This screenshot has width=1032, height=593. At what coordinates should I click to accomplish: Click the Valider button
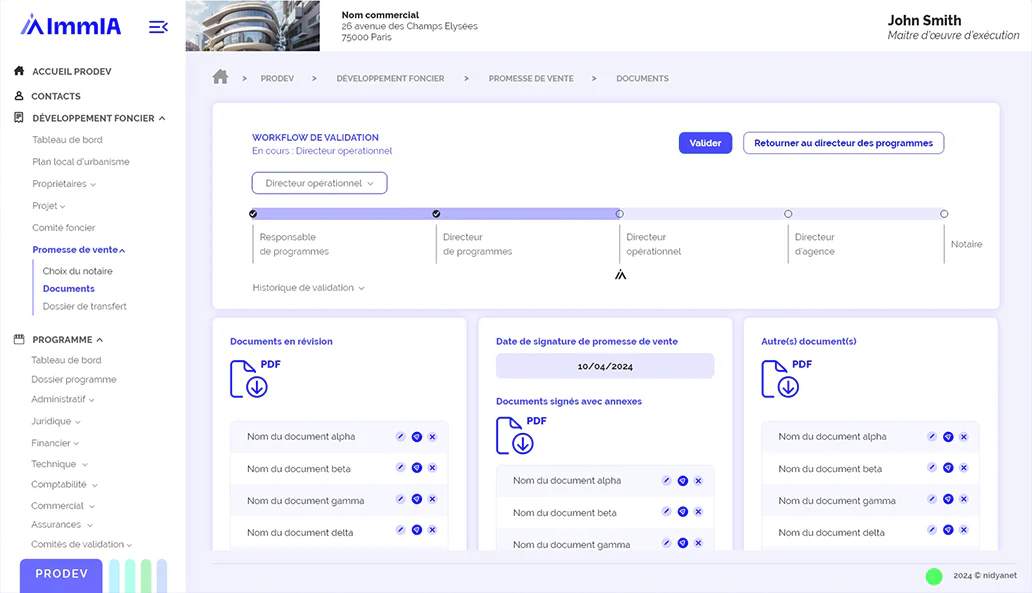pos(705,143)
